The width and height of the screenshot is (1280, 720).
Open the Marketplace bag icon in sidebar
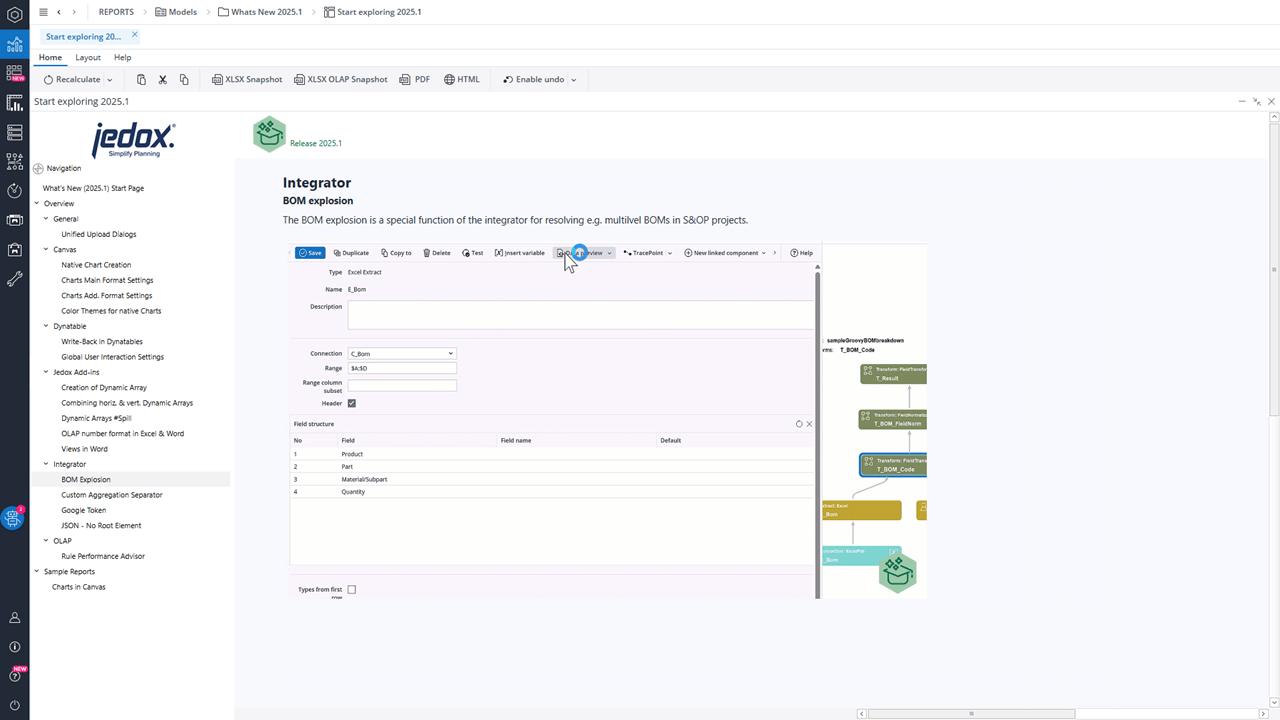pos(14,249)
